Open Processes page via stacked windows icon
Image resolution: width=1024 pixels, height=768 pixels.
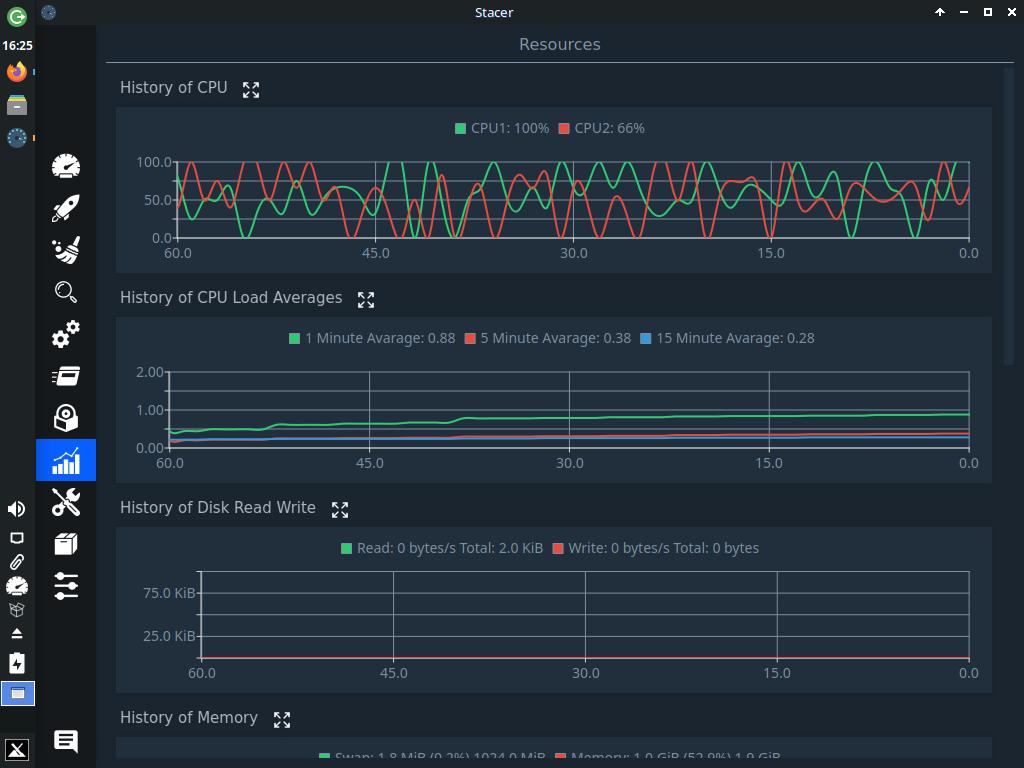click(x=66, y=376)
